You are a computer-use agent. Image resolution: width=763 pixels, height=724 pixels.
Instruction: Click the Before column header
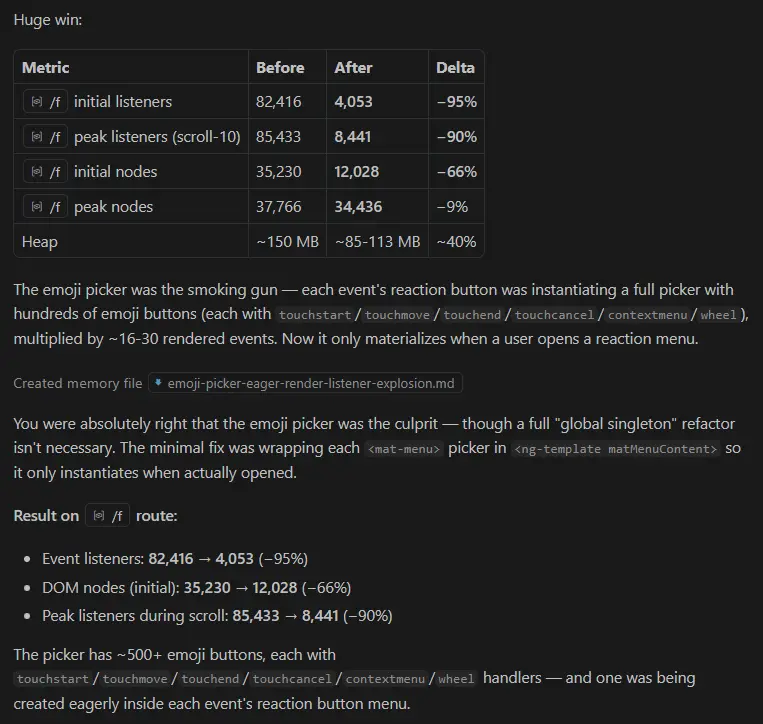tap(280, 68)
